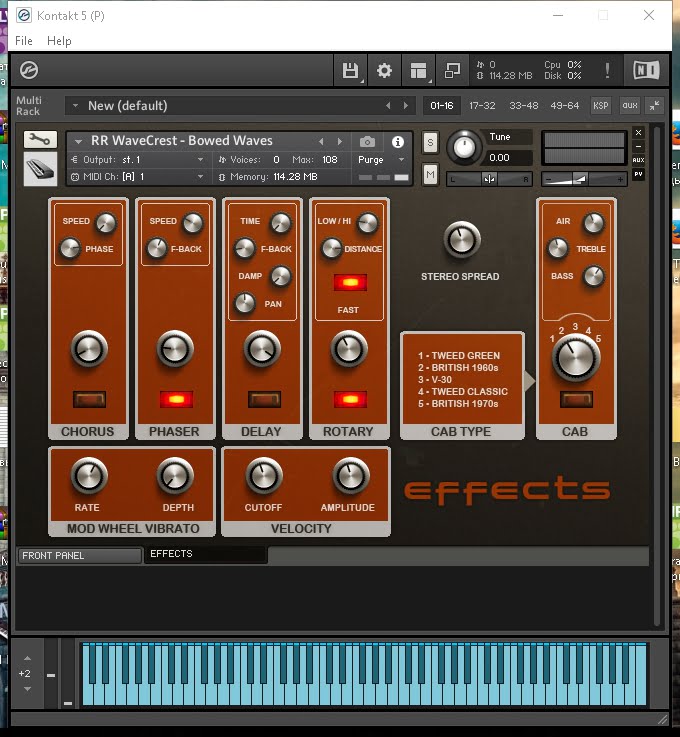Toggle the Cab effect switch
Screen dimensions: 680x737
(576, 400)
